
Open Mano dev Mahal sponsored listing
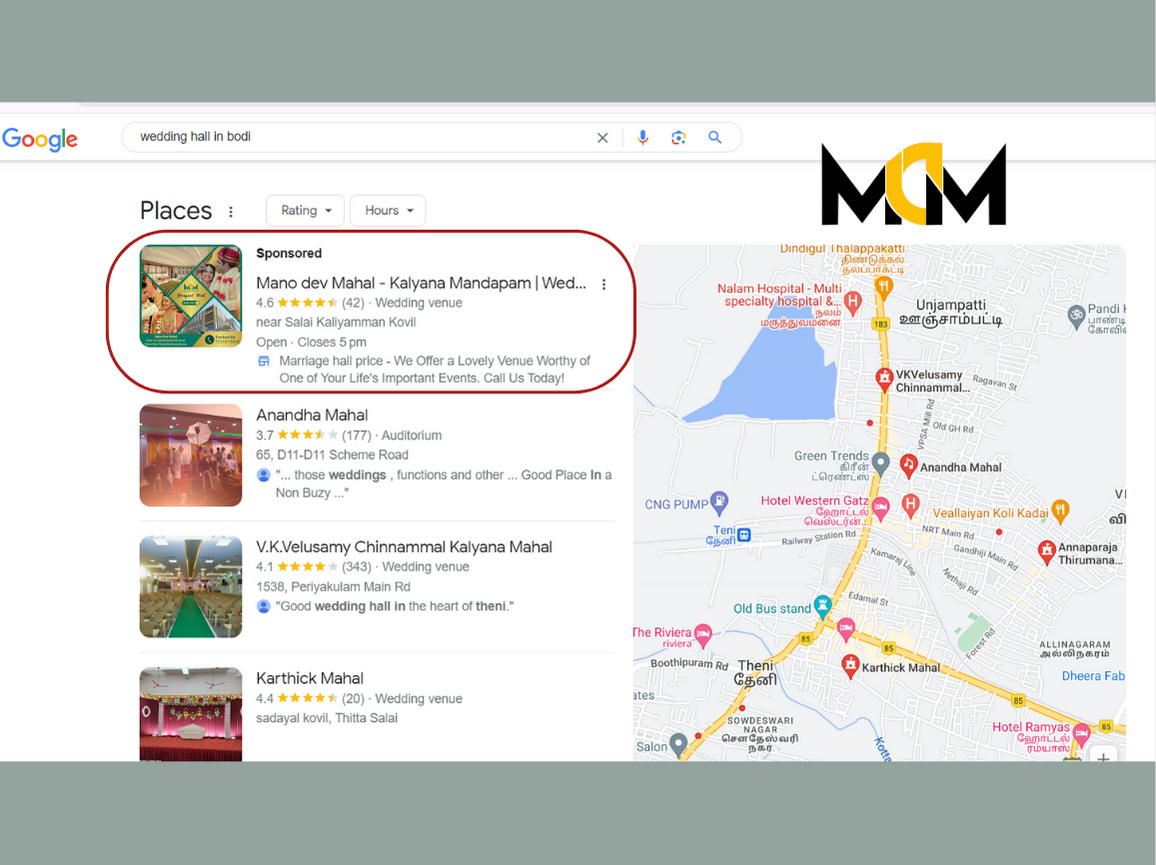(421, 283)
